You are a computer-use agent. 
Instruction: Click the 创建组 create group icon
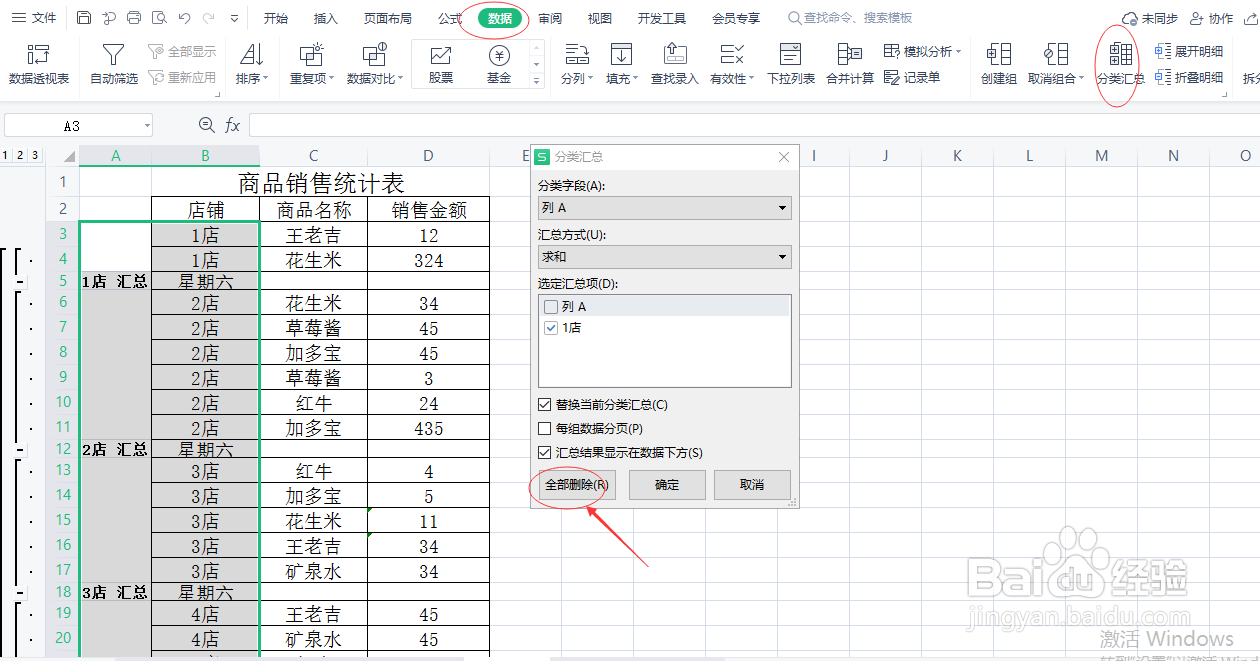(999, 54)
